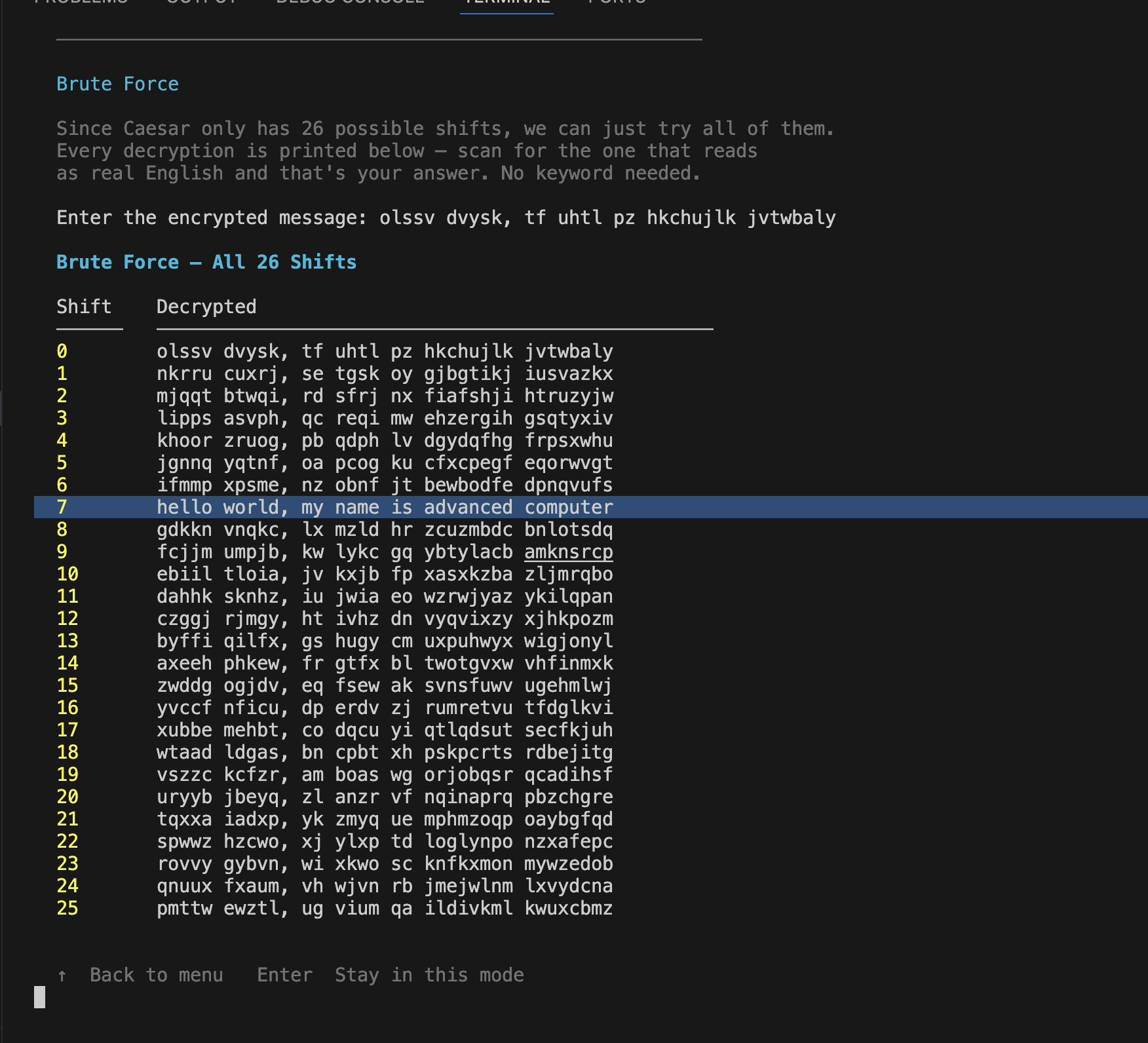Click the typed ciphertext after the encrypted message prompt

(x=607, y=218)
